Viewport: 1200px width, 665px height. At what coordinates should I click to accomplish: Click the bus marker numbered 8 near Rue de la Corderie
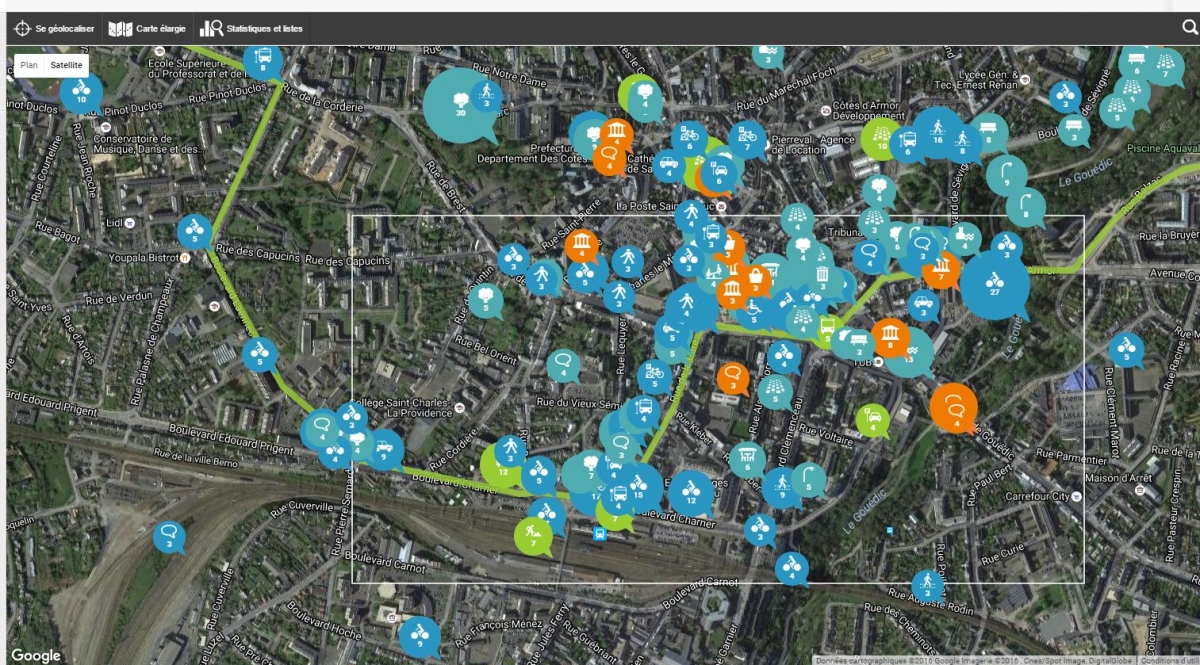click(x=263, y=60)
